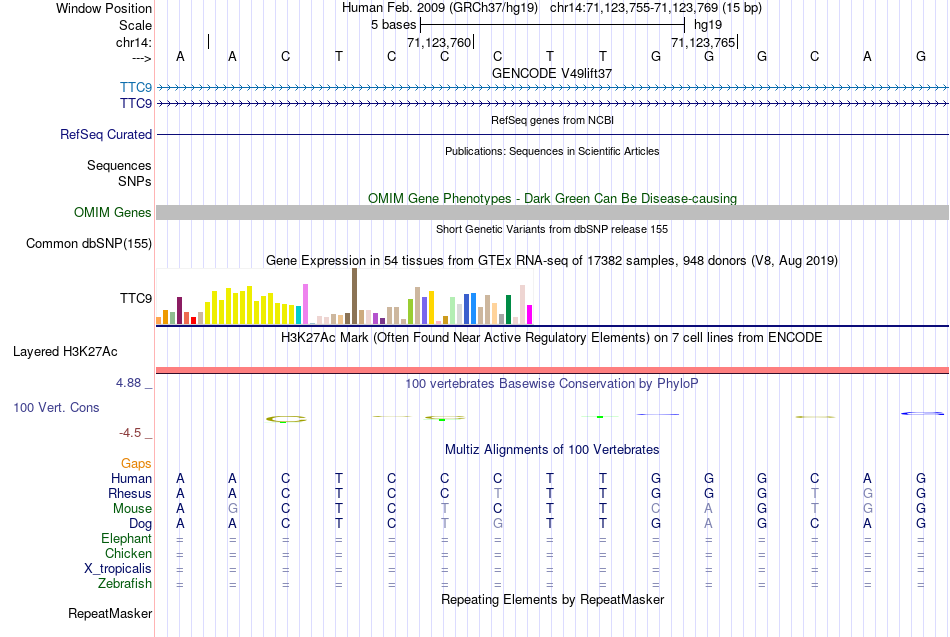Click the Common dbSNP(155) track label
The width and height of the screenshot is (950, 637).
coord(88,243)
